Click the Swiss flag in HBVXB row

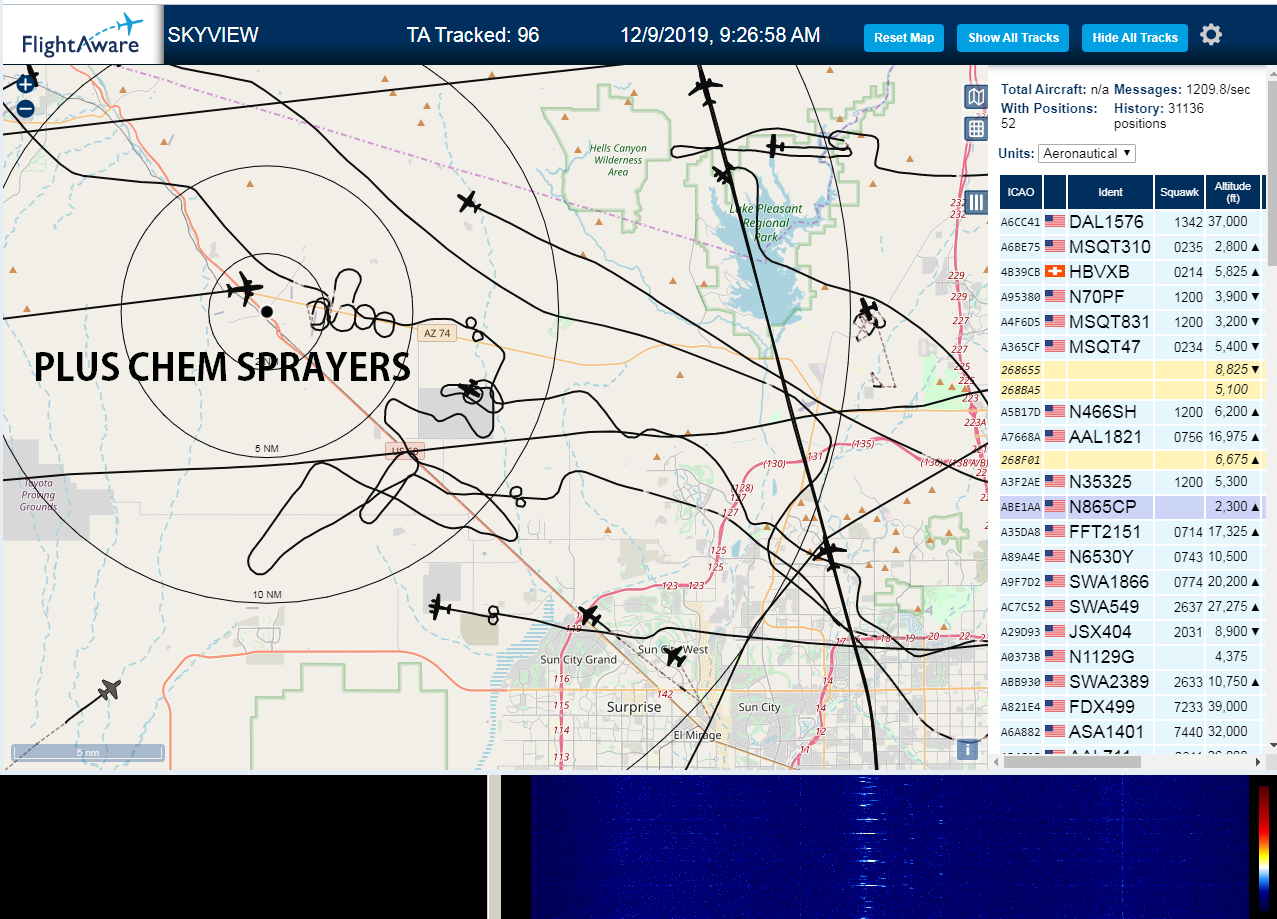pos(1054,271)
